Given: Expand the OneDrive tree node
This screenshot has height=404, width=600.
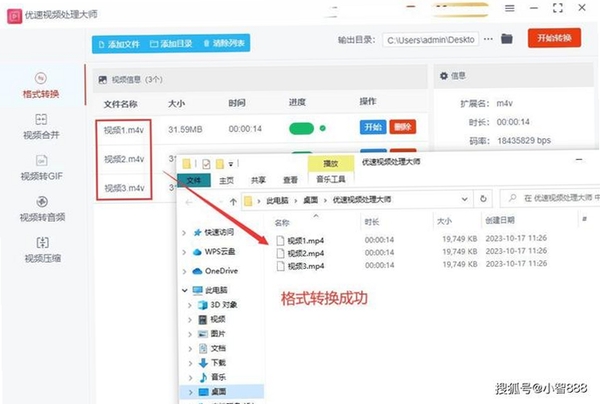Looking at the screenshot, I should 184,272.
